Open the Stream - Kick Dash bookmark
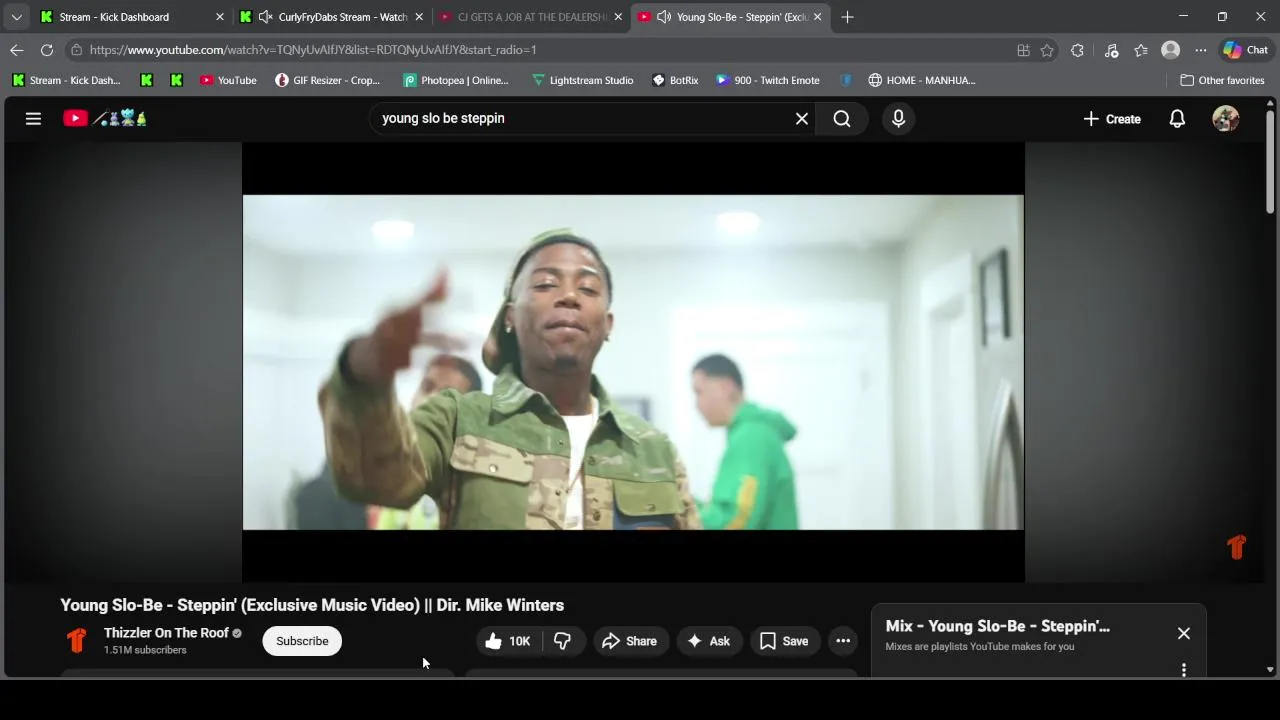This screenshot has height=720, width=1280. [66, 80]
